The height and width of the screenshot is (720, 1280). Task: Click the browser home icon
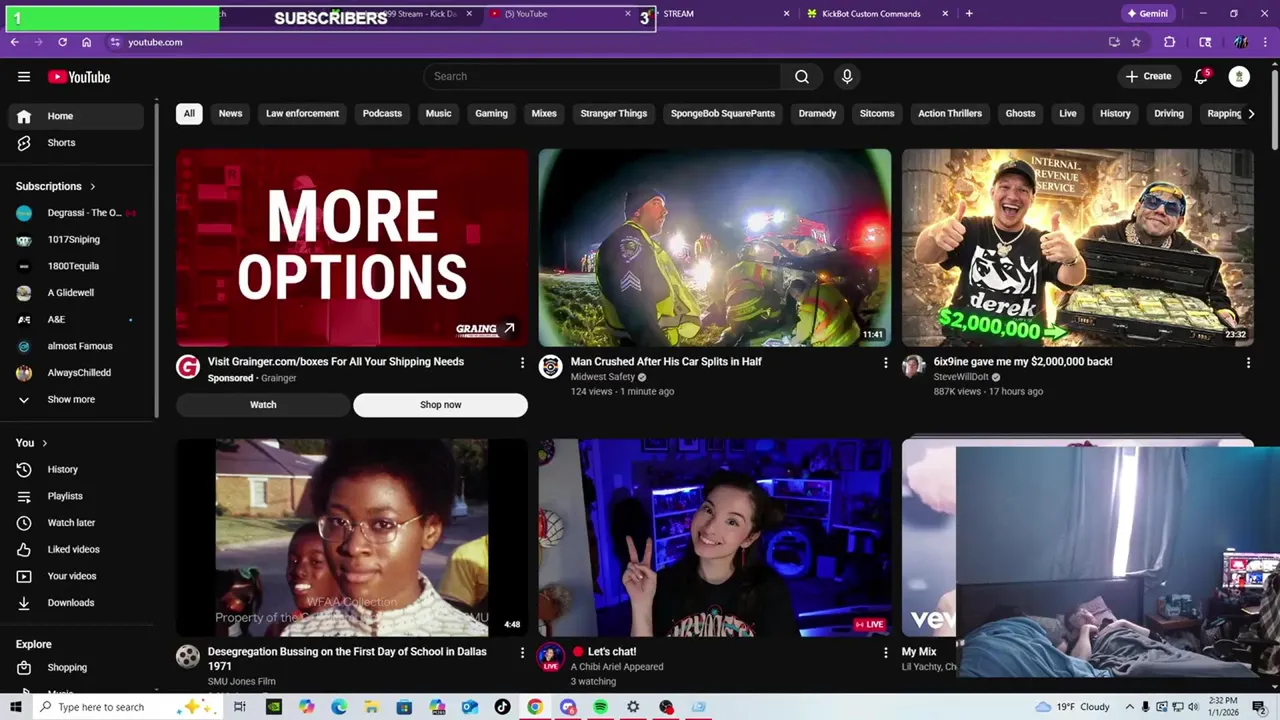[87, 42]
